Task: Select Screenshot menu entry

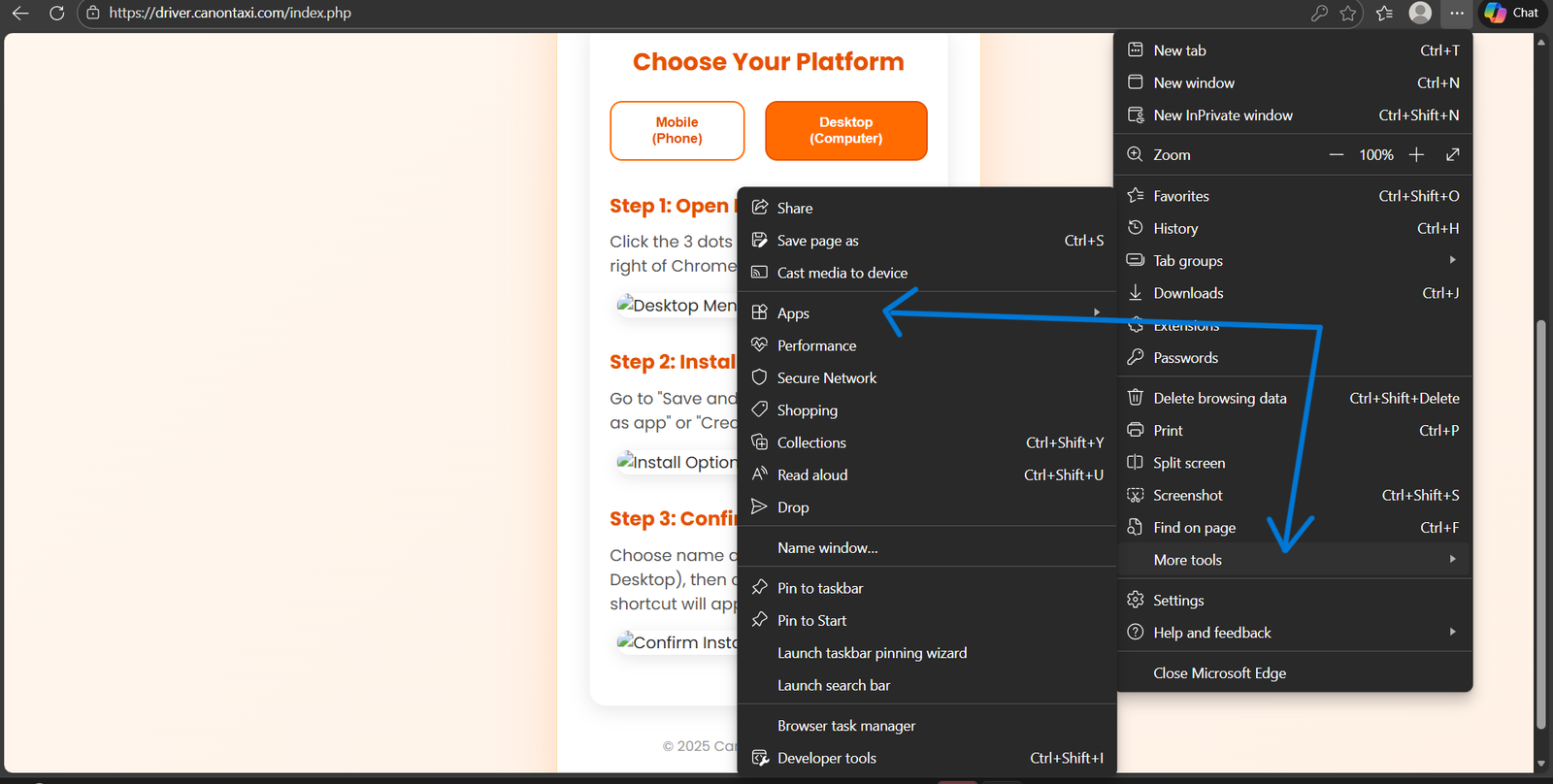Action: pos(1294,495)
